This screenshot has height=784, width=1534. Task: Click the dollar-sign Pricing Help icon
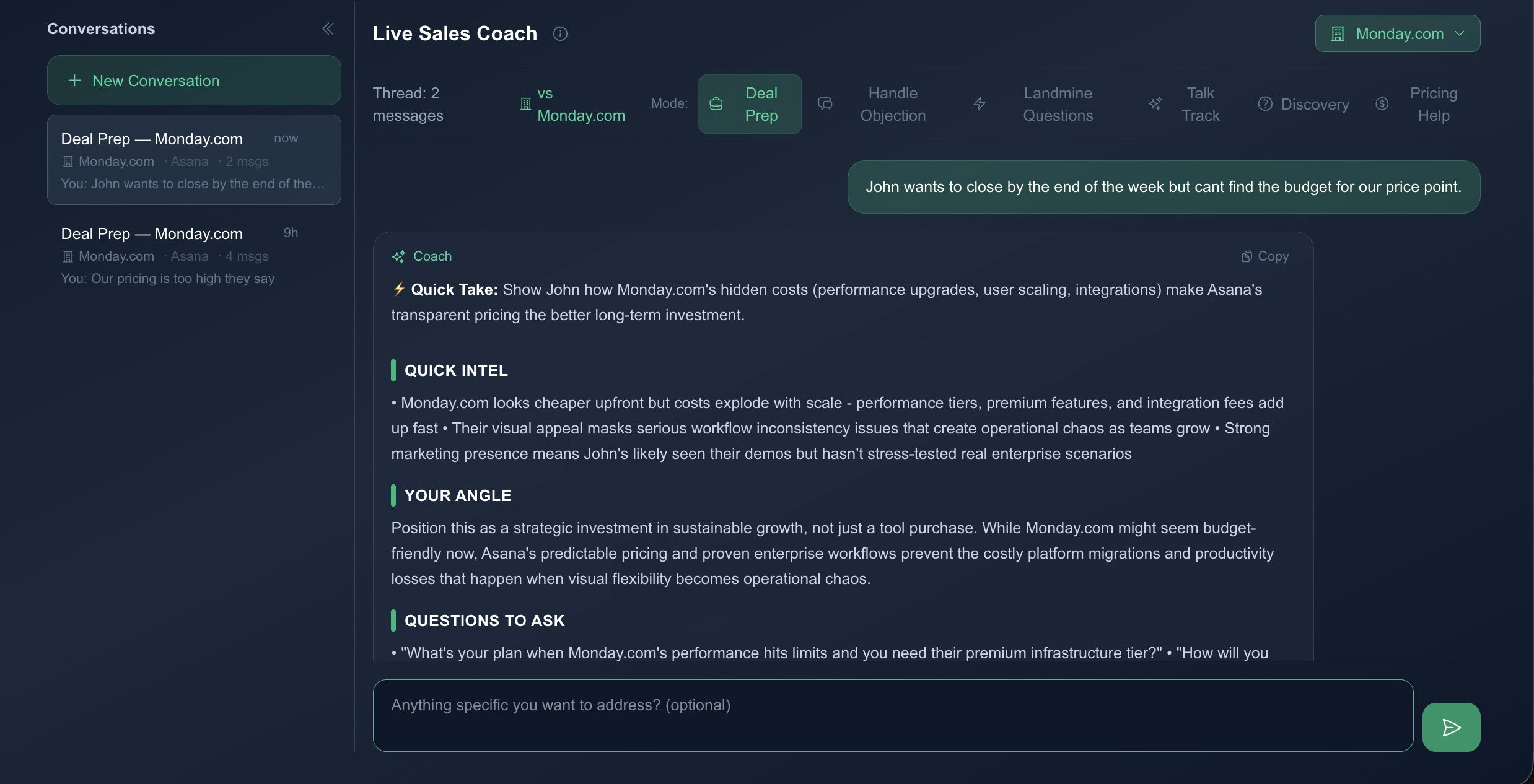(1382, 104)
